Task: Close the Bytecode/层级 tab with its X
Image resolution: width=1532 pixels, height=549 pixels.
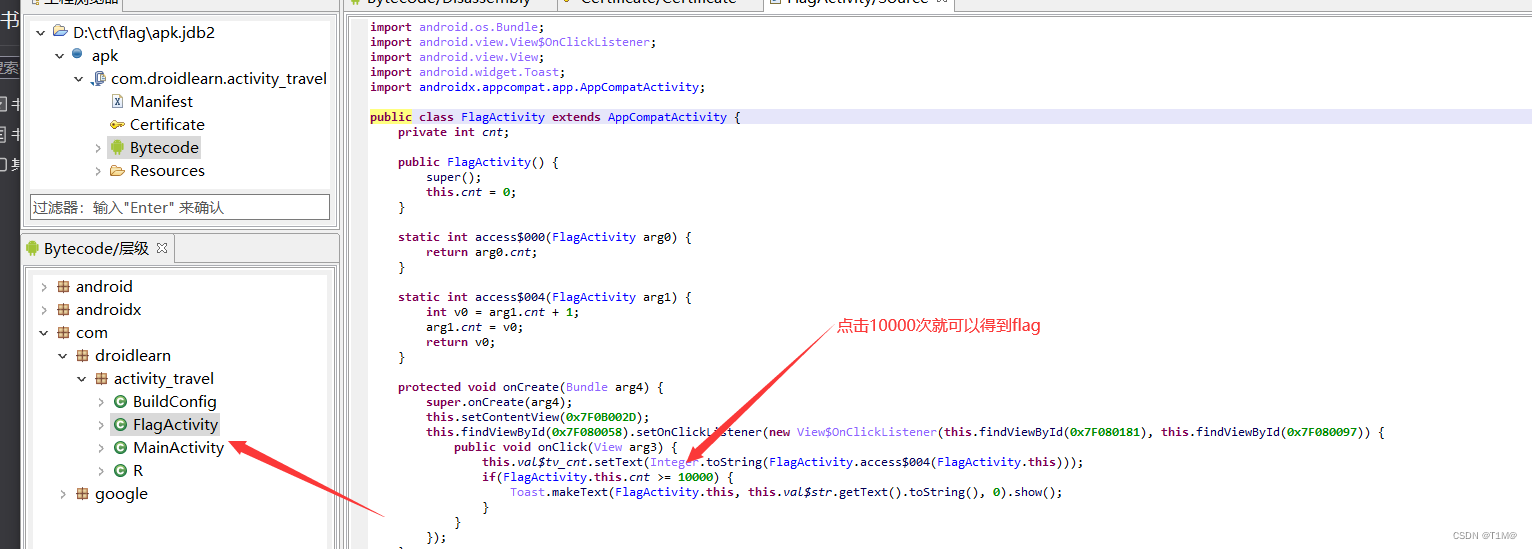Action: pos(162,247)
